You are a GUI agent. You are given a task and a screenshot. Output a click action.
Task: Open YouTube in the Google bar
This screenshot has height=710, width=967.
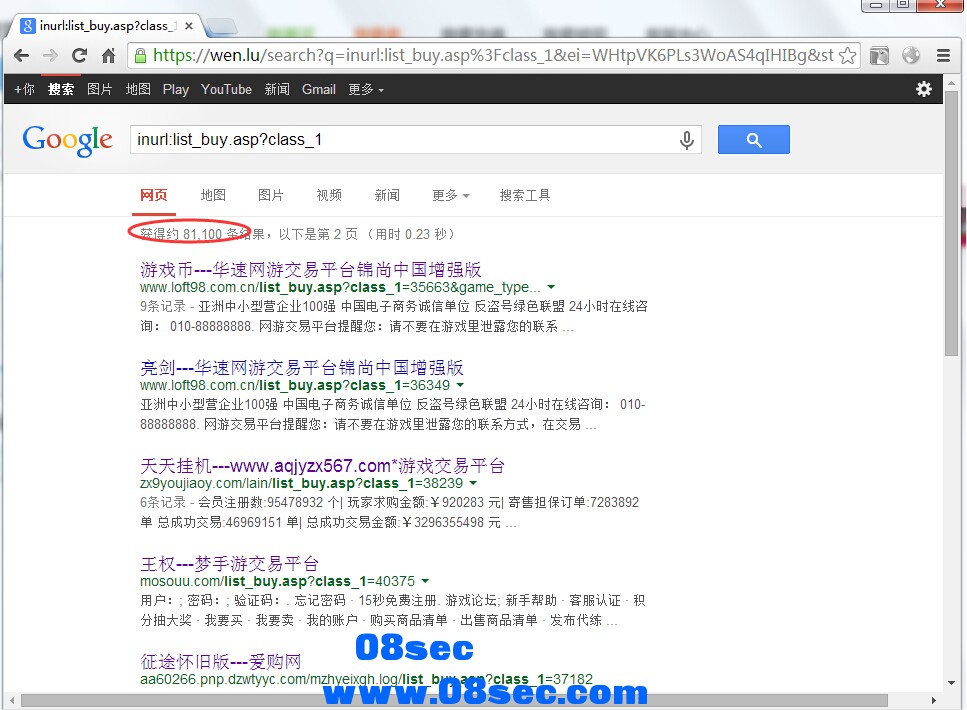(x=226, y=89)
